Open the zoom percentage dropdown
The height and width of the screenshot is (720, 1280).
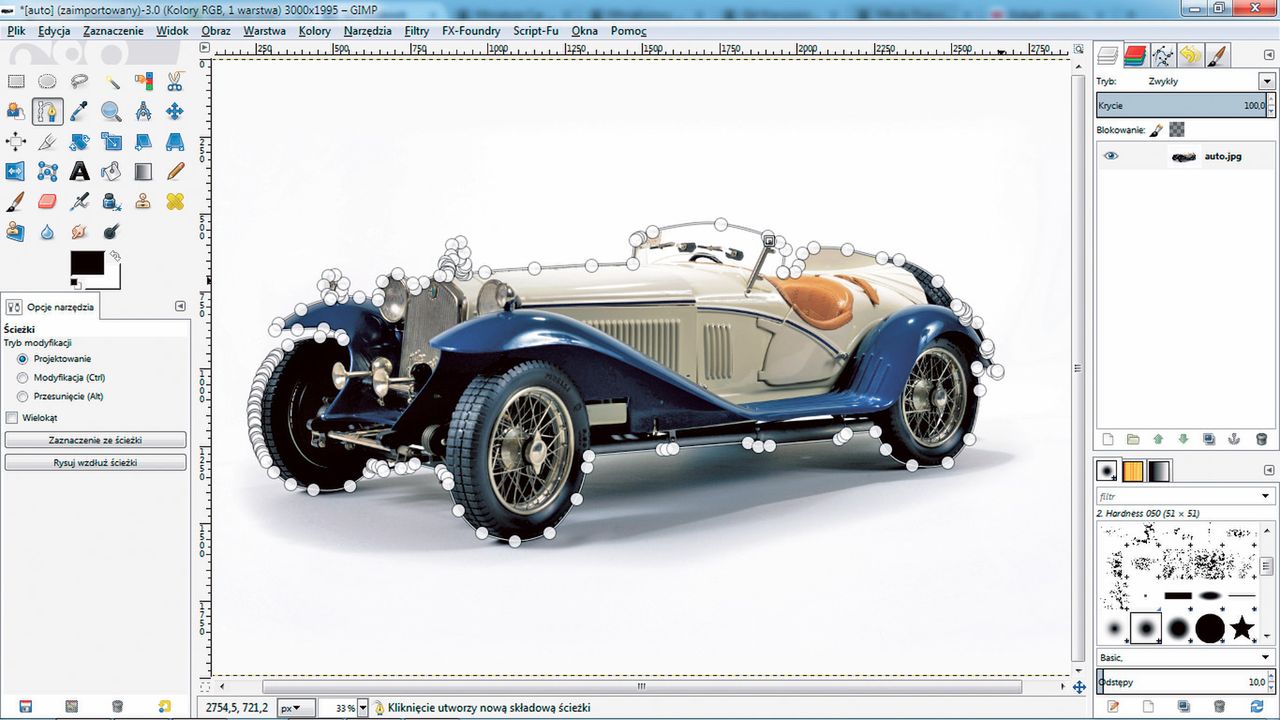point(362,708)
